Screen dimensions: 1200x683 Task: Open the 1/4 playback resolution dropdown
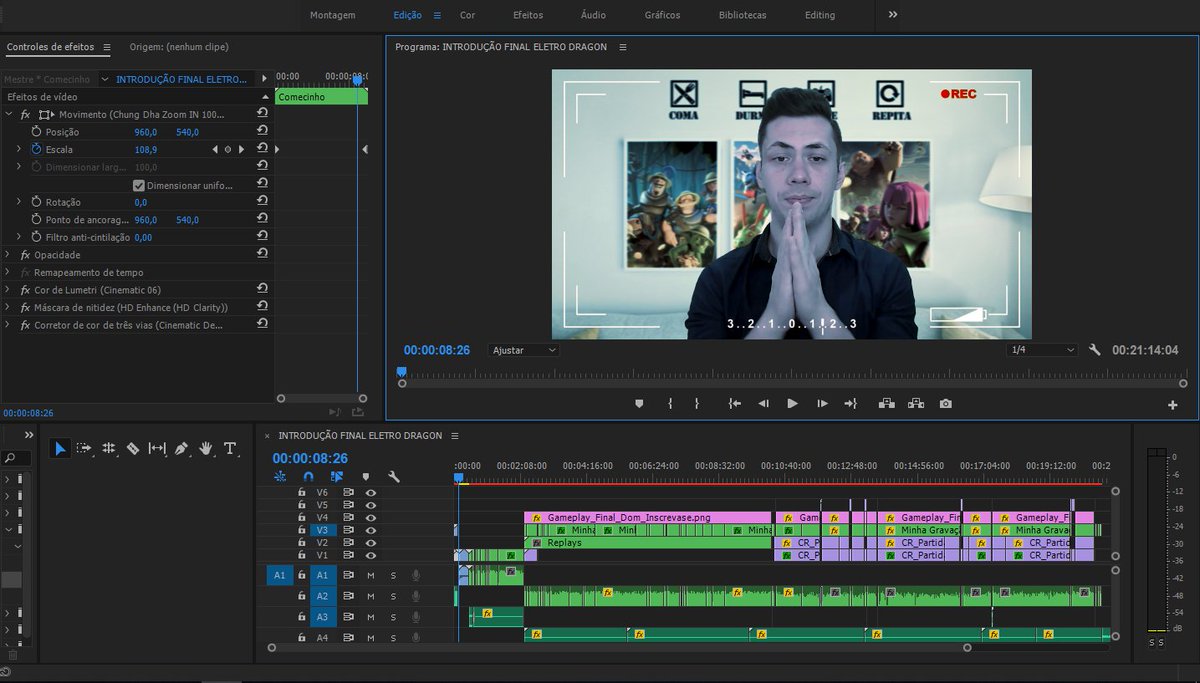coord(1042,350)
